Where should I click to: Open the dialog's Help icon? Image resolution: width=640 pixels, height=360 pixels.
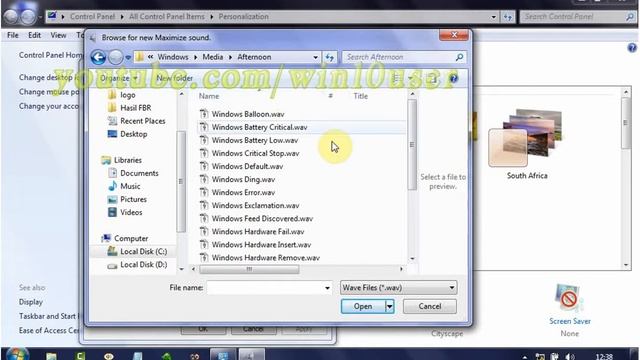click(453, 78)
